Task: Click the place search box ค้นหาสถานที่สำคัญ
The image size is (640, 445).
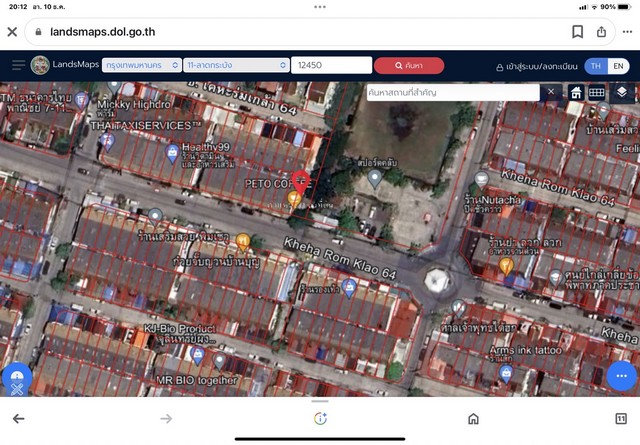Action: point(452,92)
